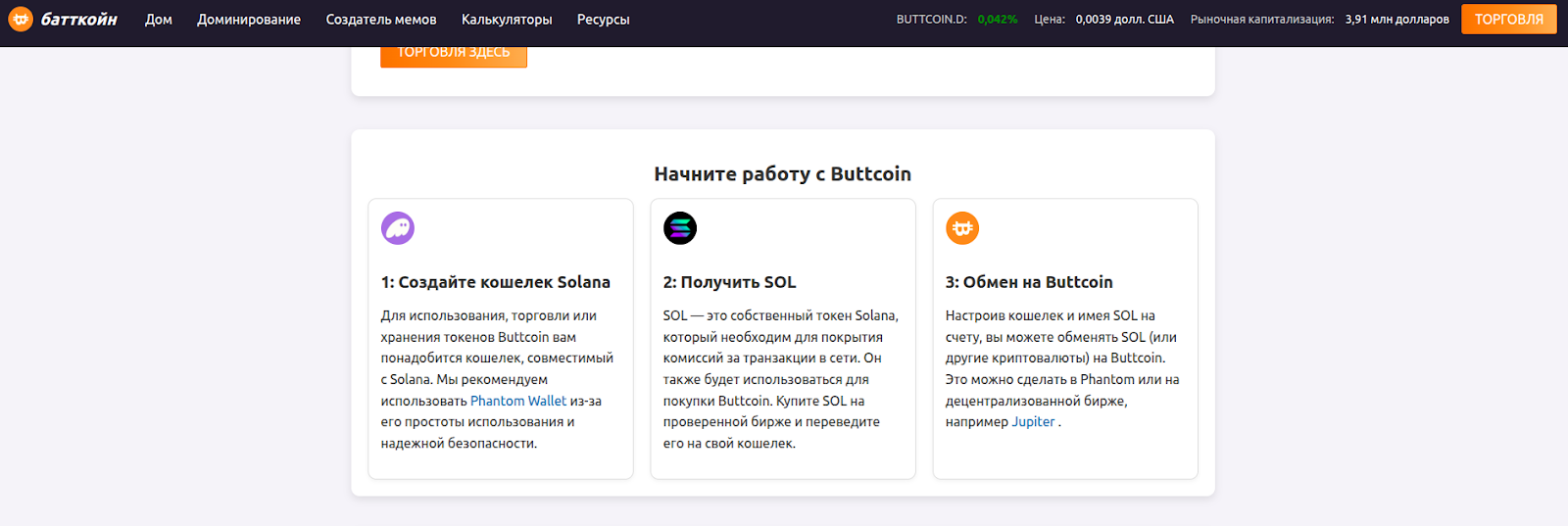This screenshot has height=526, width=1568.
Task: Click the батткойн brand name
Action: [79, 20]
